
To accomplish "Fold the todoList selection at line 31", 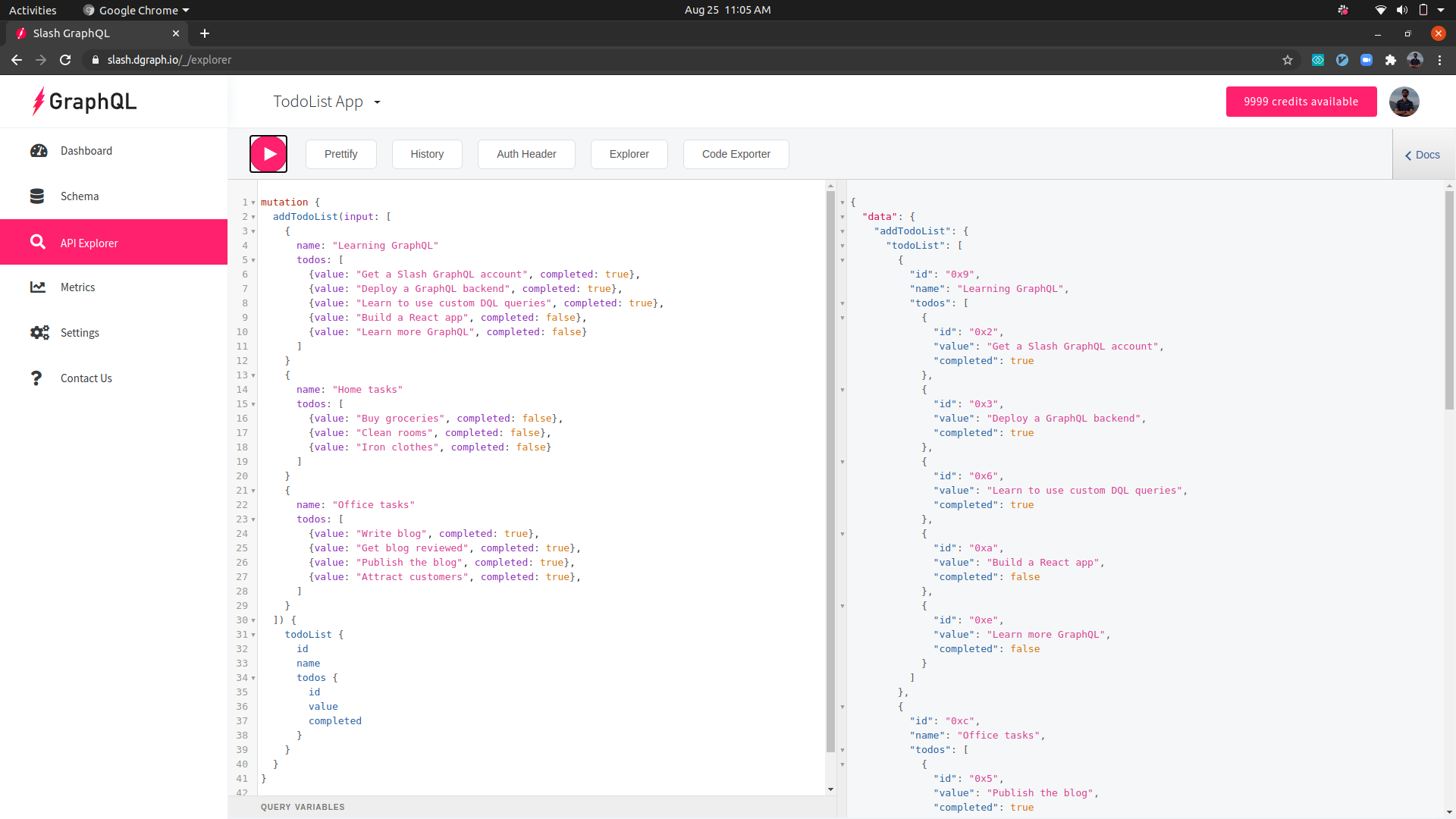I will tap(253, 635).
